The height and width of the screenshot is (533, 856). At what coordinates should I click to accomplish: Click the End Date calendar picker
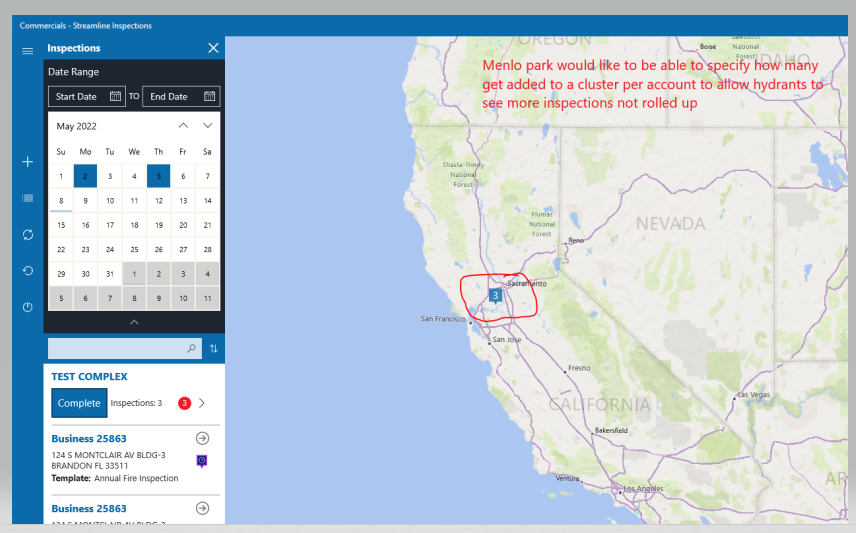[x=209, y=97]
